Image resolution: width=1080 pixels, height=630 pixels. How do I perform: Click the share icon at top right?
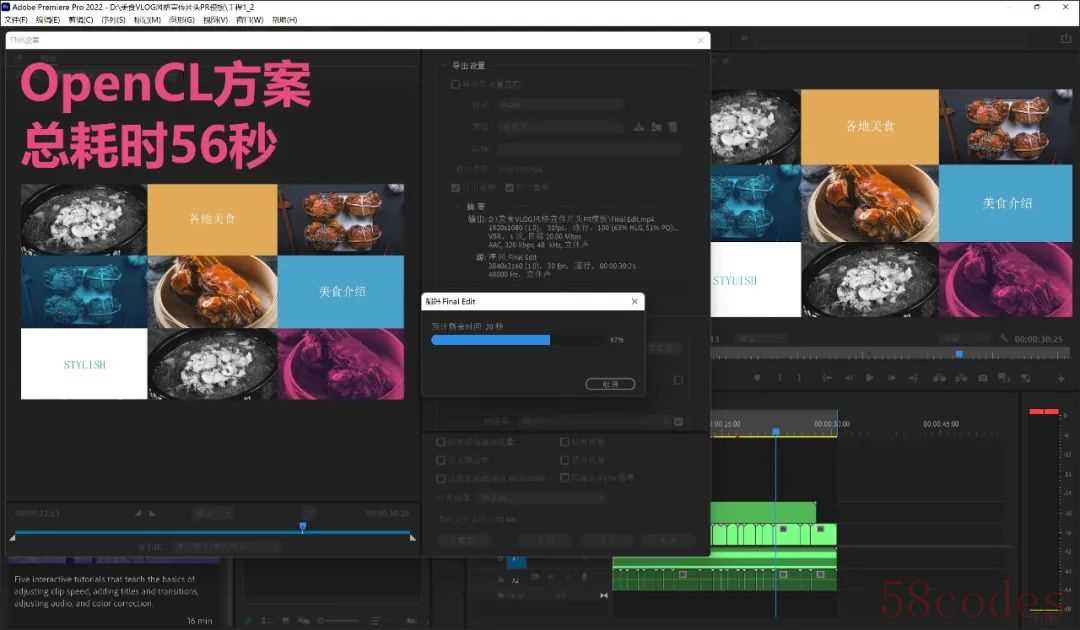point(1065,38)
